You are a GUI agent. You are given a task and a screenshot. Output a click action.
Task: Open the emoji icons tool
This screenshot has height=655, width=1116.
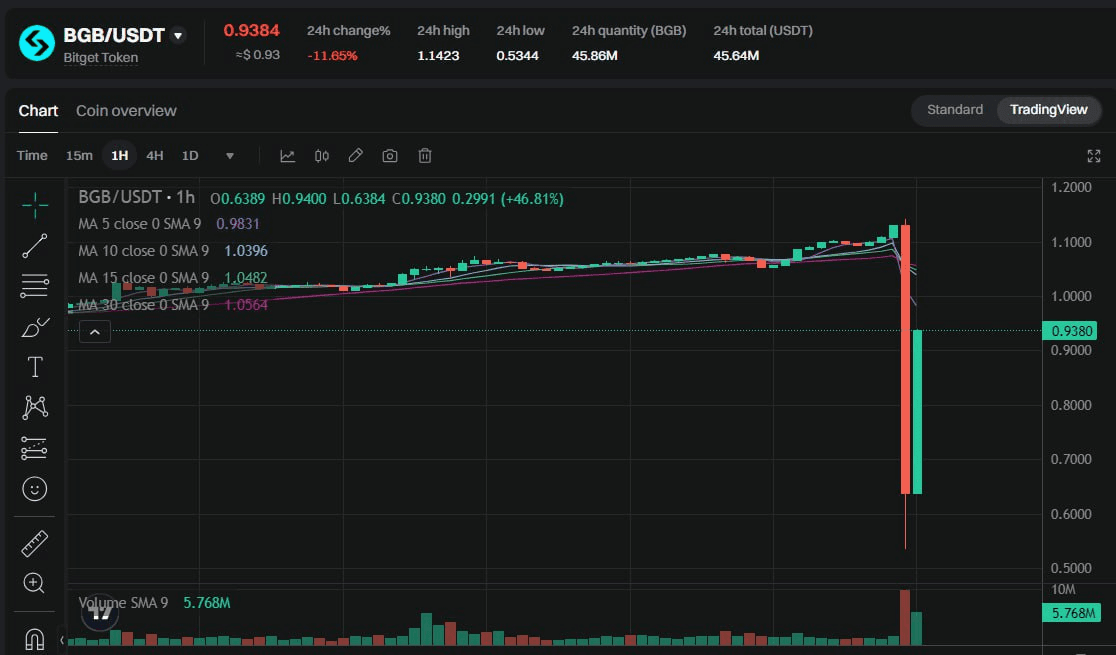click(x=34, y=488)
